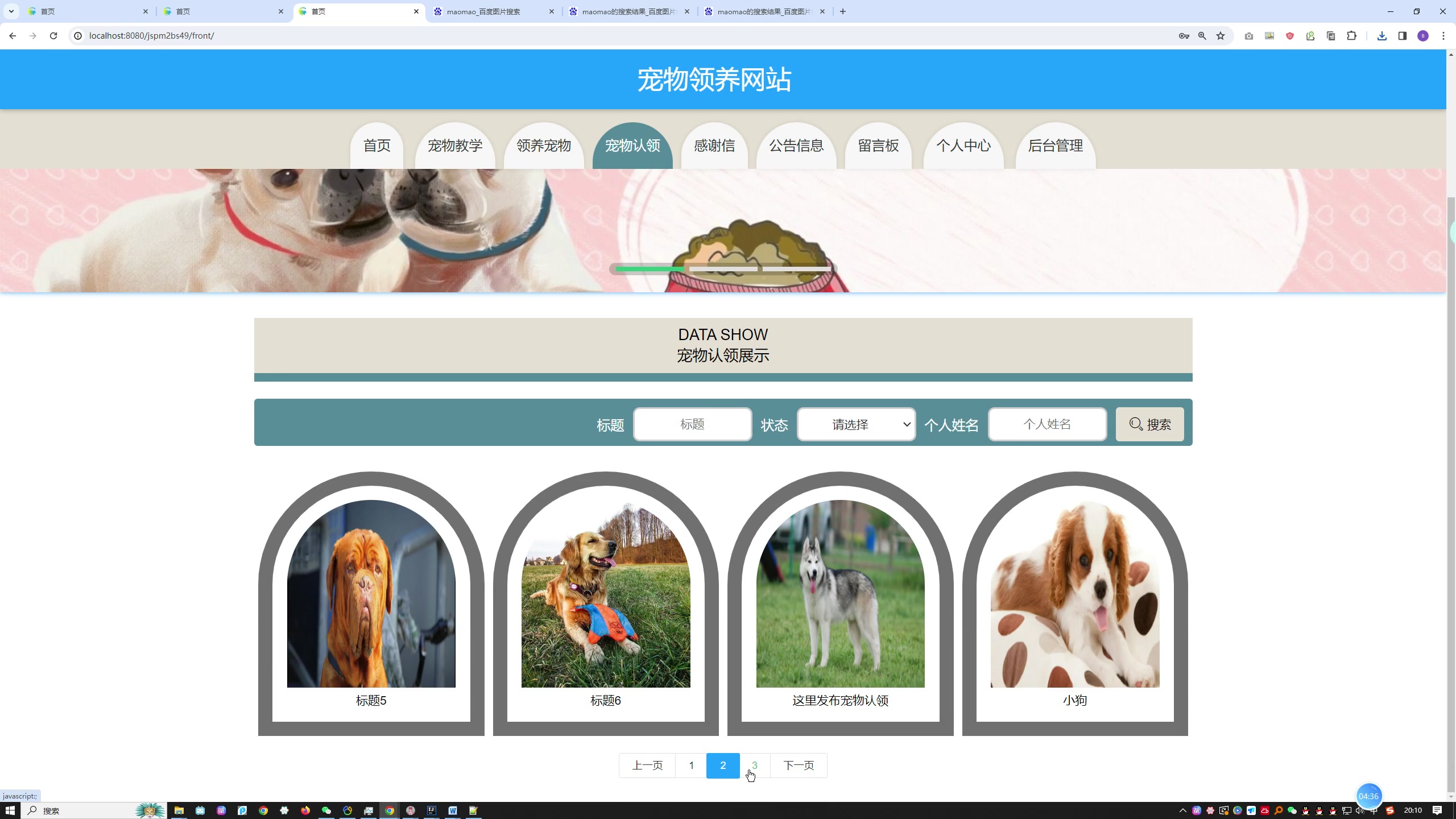The height and width of the screenshot is (819, 1456).
Task: Bookmark this page with the star
Action: pyautogui.click(x=1221, y=36)
